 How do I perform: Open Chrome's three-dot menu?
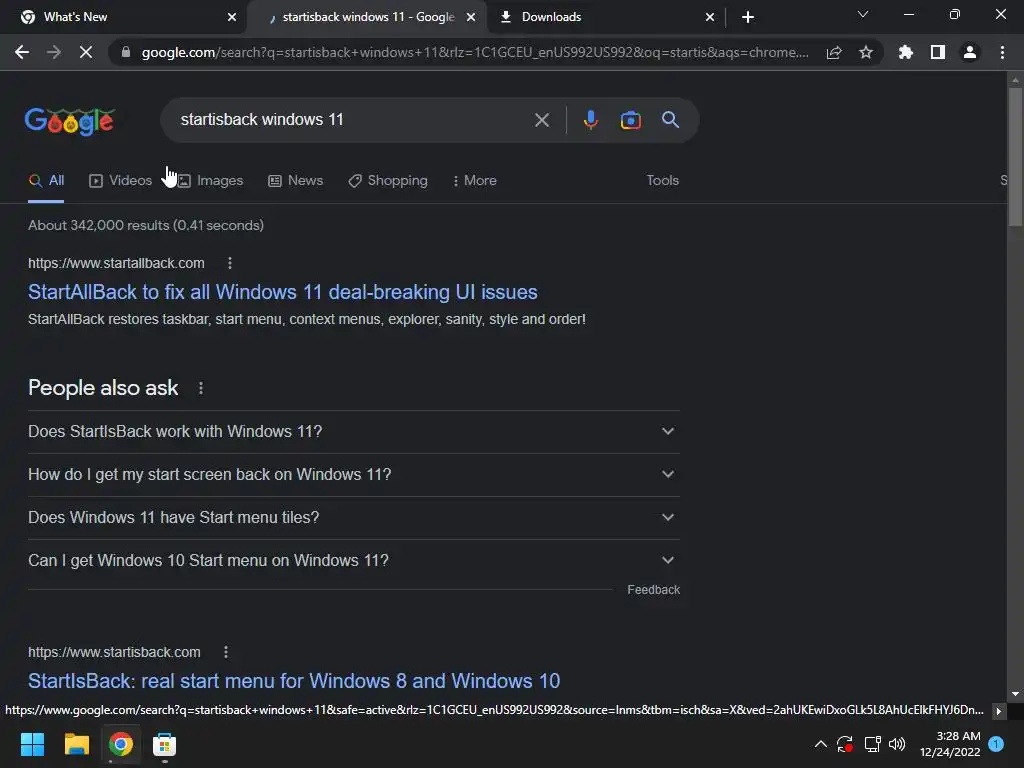click(x=1002, y=52)
